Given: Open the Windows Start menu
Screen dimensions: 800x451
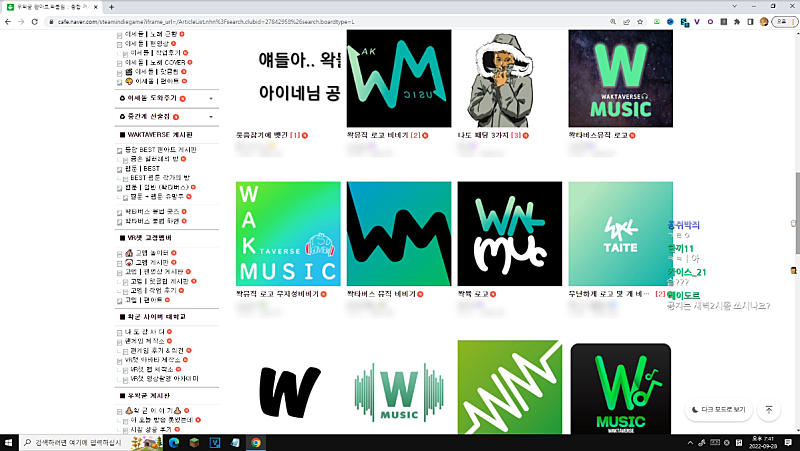Looking at the screenshot, I should pyautogui.click(x=8, y=443).
